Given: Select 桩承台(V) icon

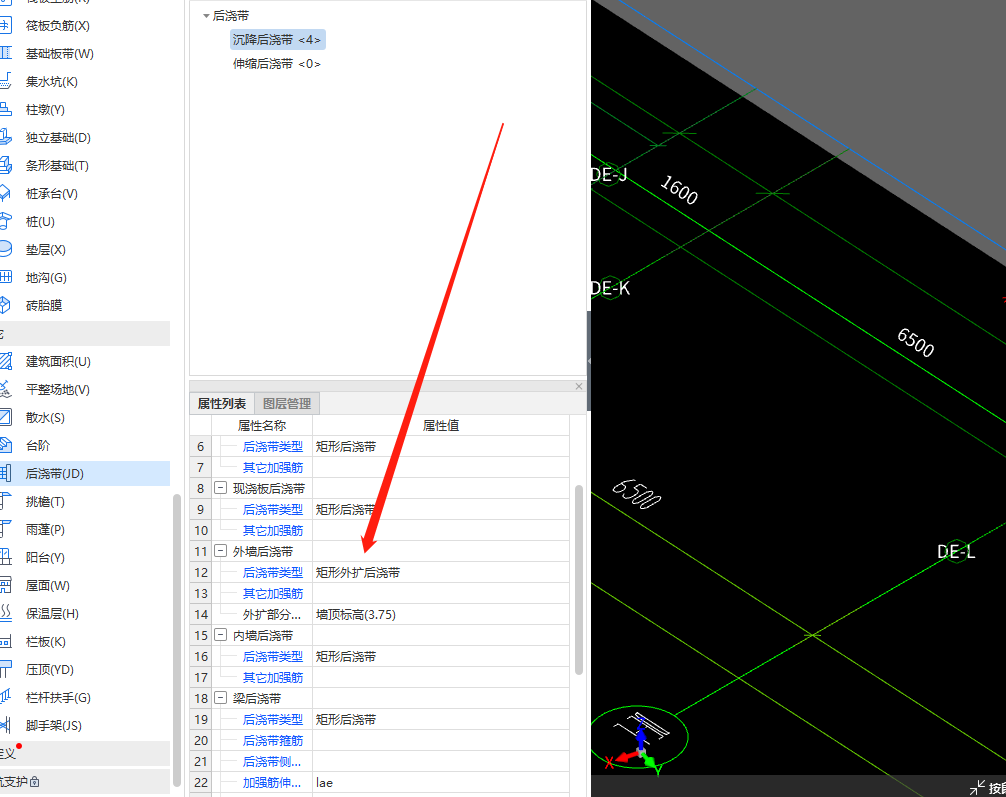Looking at the screenshot, I should point(5,194).
